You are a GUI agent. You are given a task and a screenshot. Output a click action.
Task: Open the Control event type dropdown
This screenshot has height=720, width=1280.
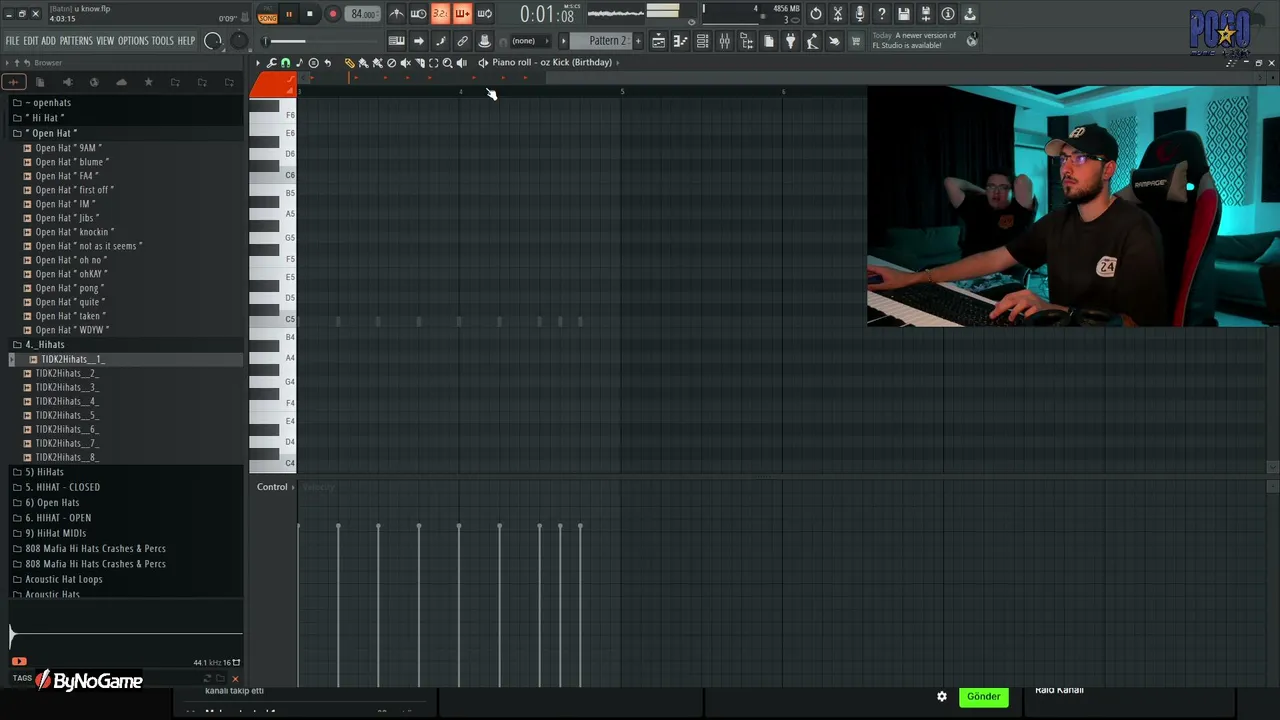[275, 487]
